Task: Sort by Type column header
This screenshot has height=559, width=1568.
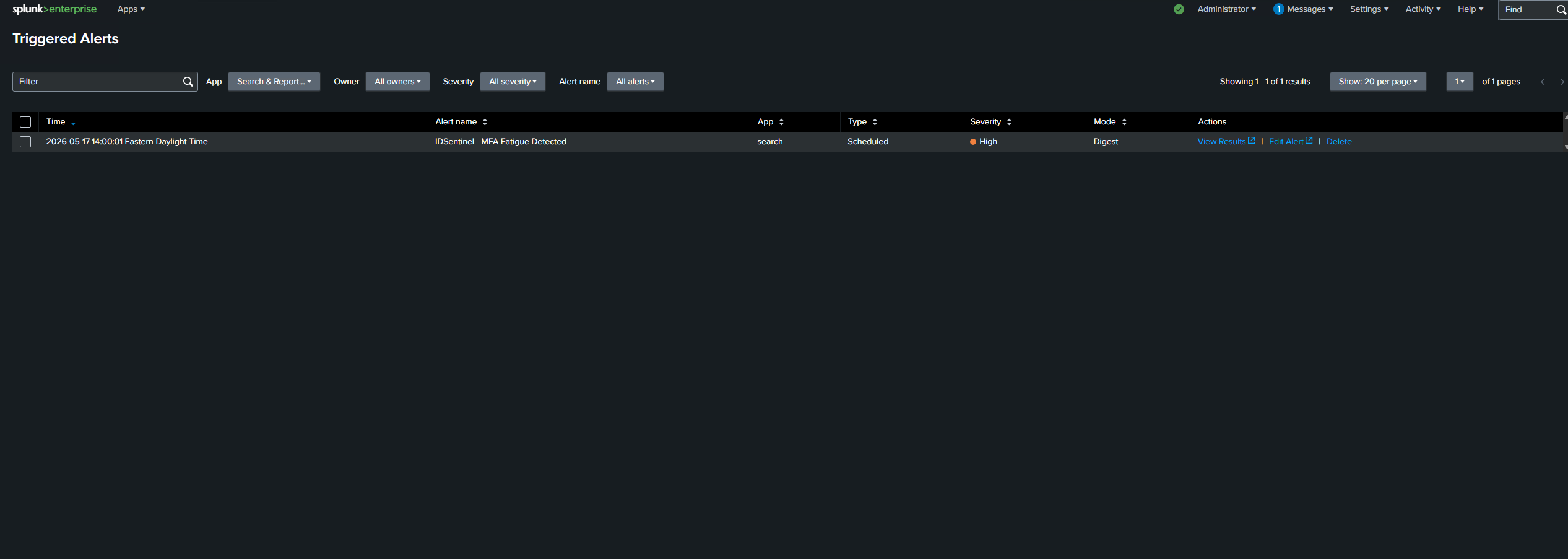Action: pyautogui.click(x=862, y=122)
